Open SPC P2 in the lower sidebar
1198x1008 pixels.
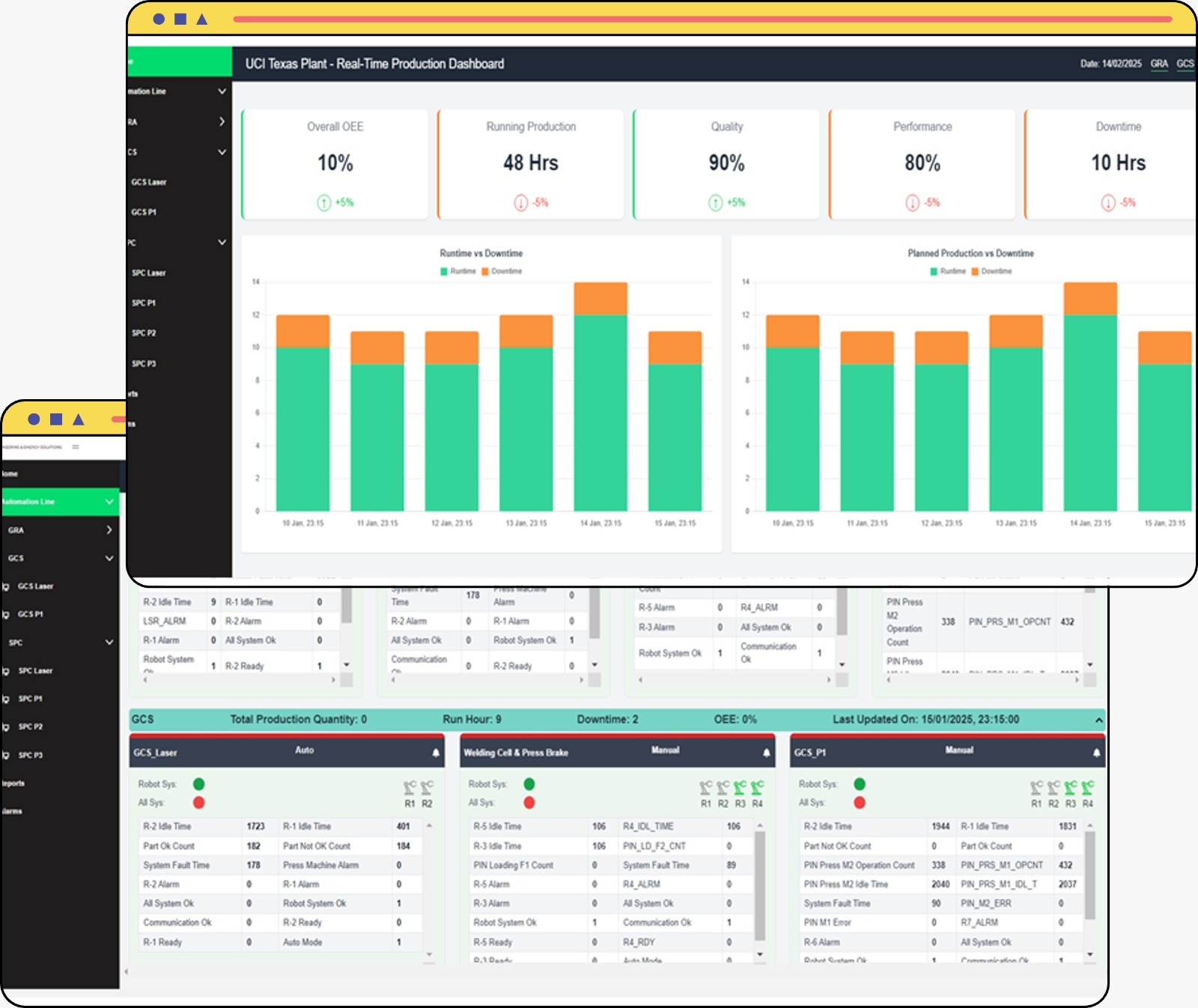(31, 727)
